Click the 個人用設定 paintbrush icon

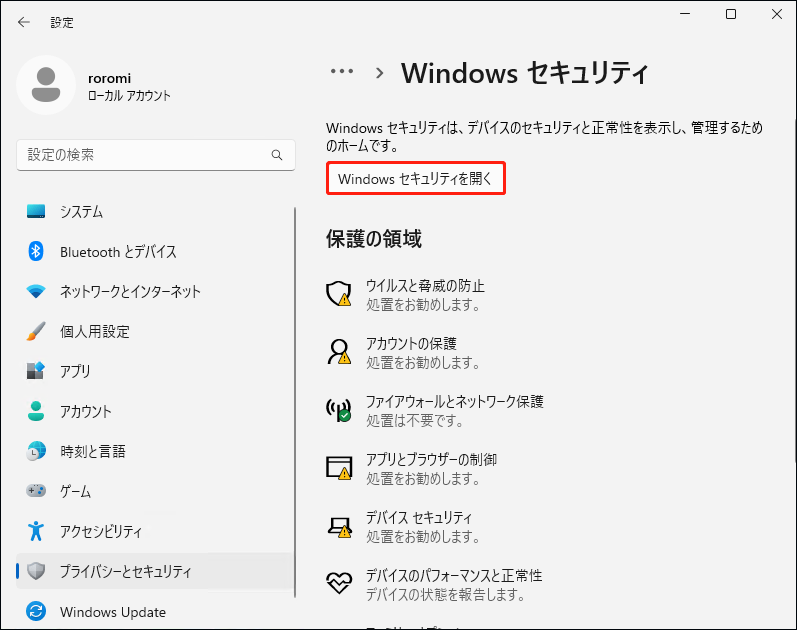click(x=36, y=331)
